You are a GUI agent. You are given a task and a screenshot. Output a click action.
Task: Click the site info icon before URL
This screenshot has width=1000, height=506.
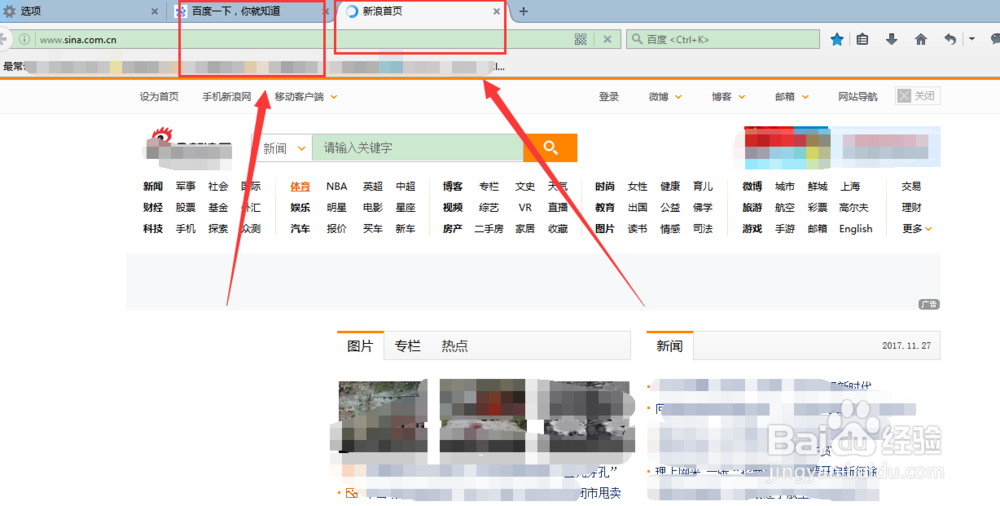[24, 40]
